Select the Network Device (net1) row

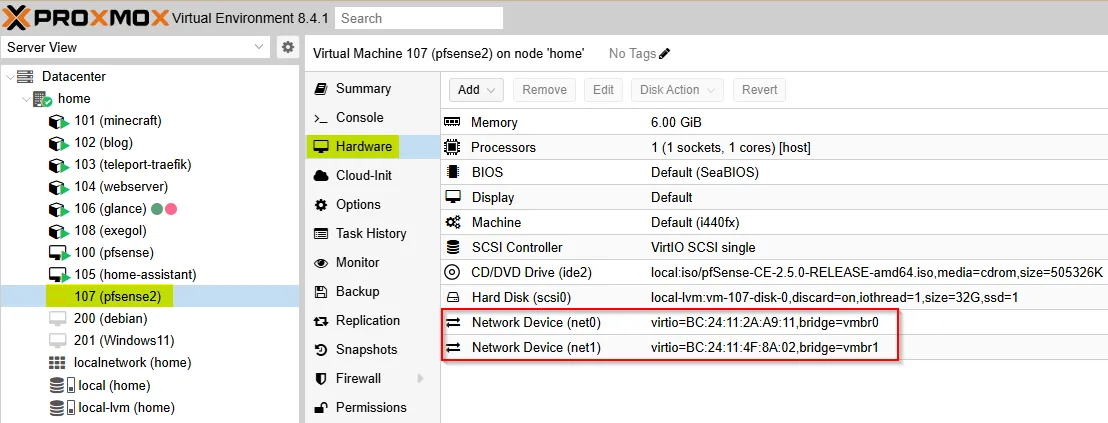[x=670, y=347]
